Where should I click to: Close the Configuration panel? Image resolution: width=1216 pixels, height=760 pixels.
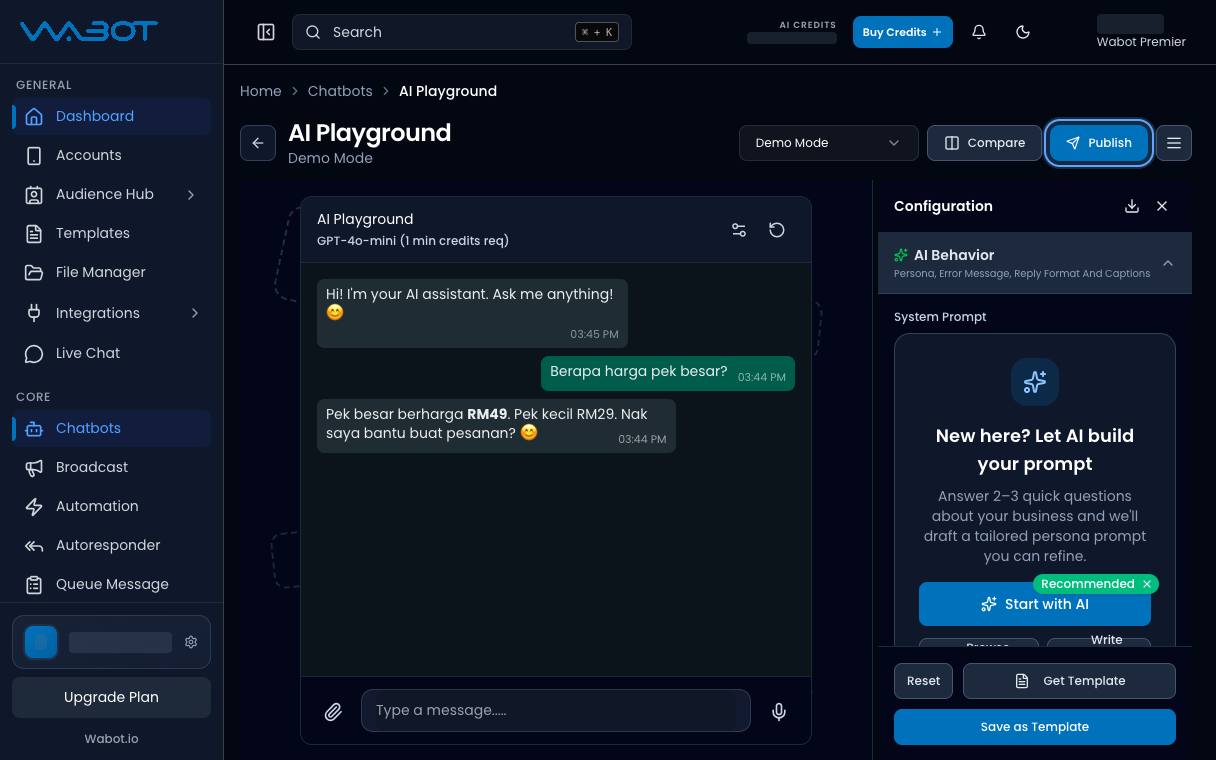click(x=1162, y=206)
